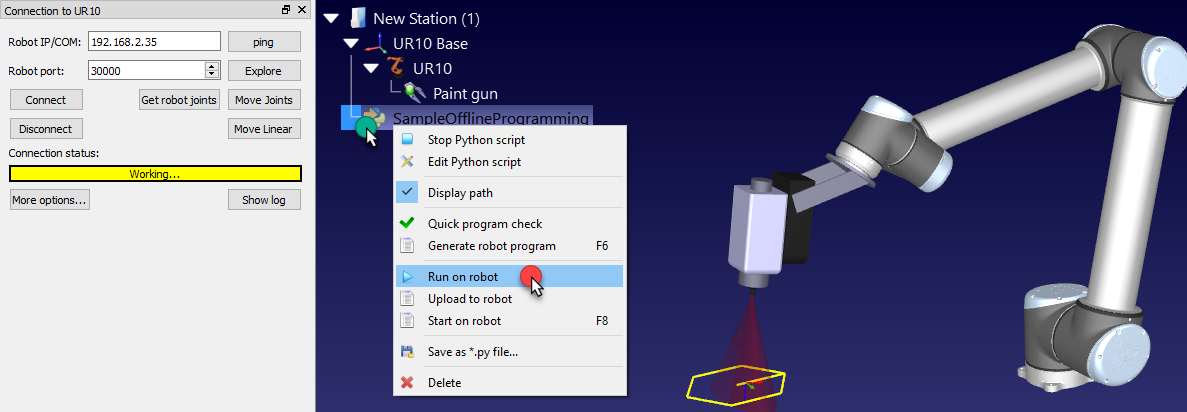1187x412 pixels.
Task: Click the UR10 Base reference frame icon
Action: coord(377,44)
